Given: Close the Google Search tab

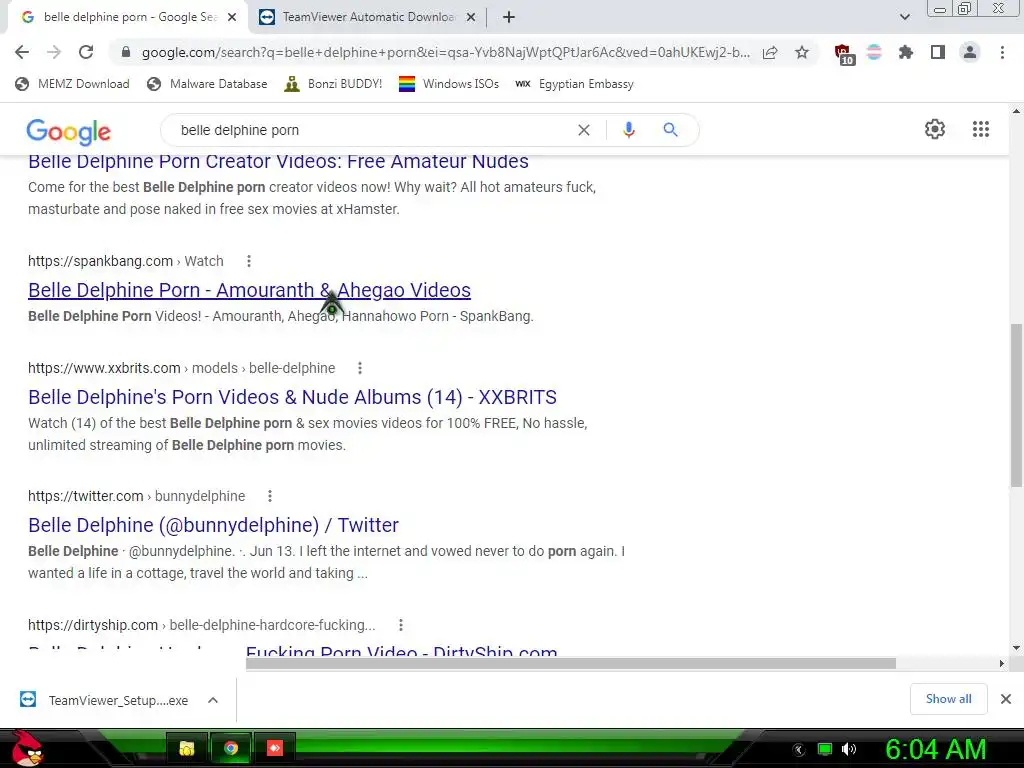Looking at the screenshot, I should click(x=232, y=17).
